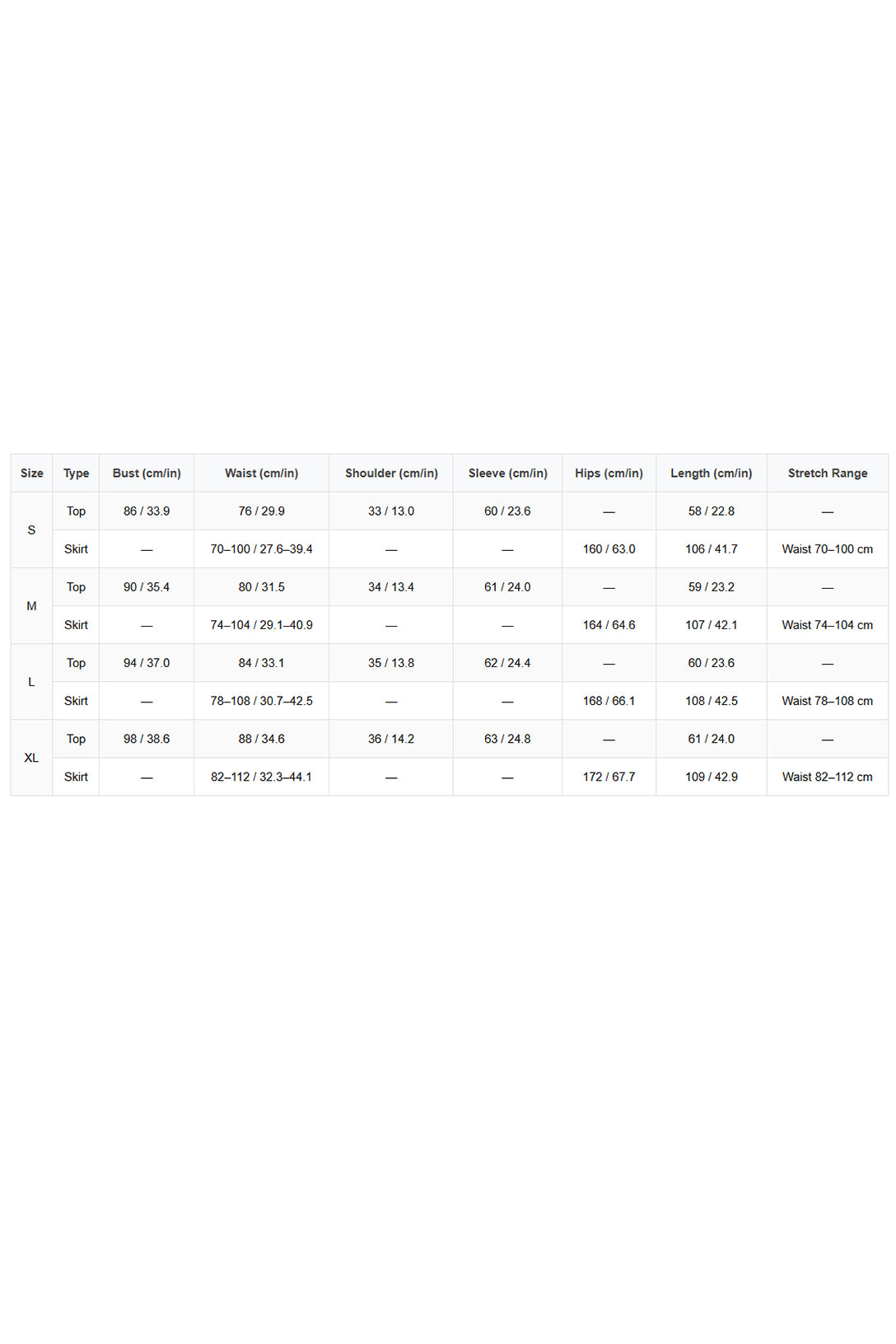This screenshot has height=1344, width=896.
Task: Click the Size column header
Action: point(31,473)
